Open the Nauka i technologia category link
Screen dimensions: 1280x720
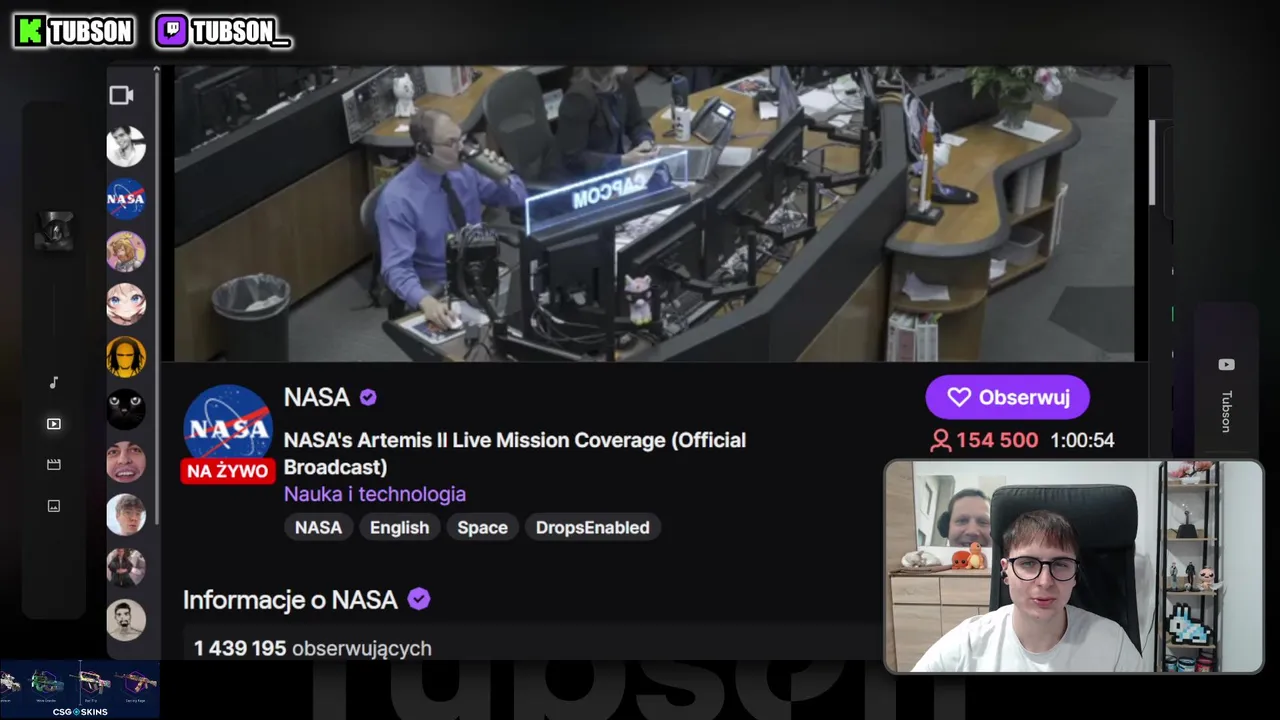375,494
